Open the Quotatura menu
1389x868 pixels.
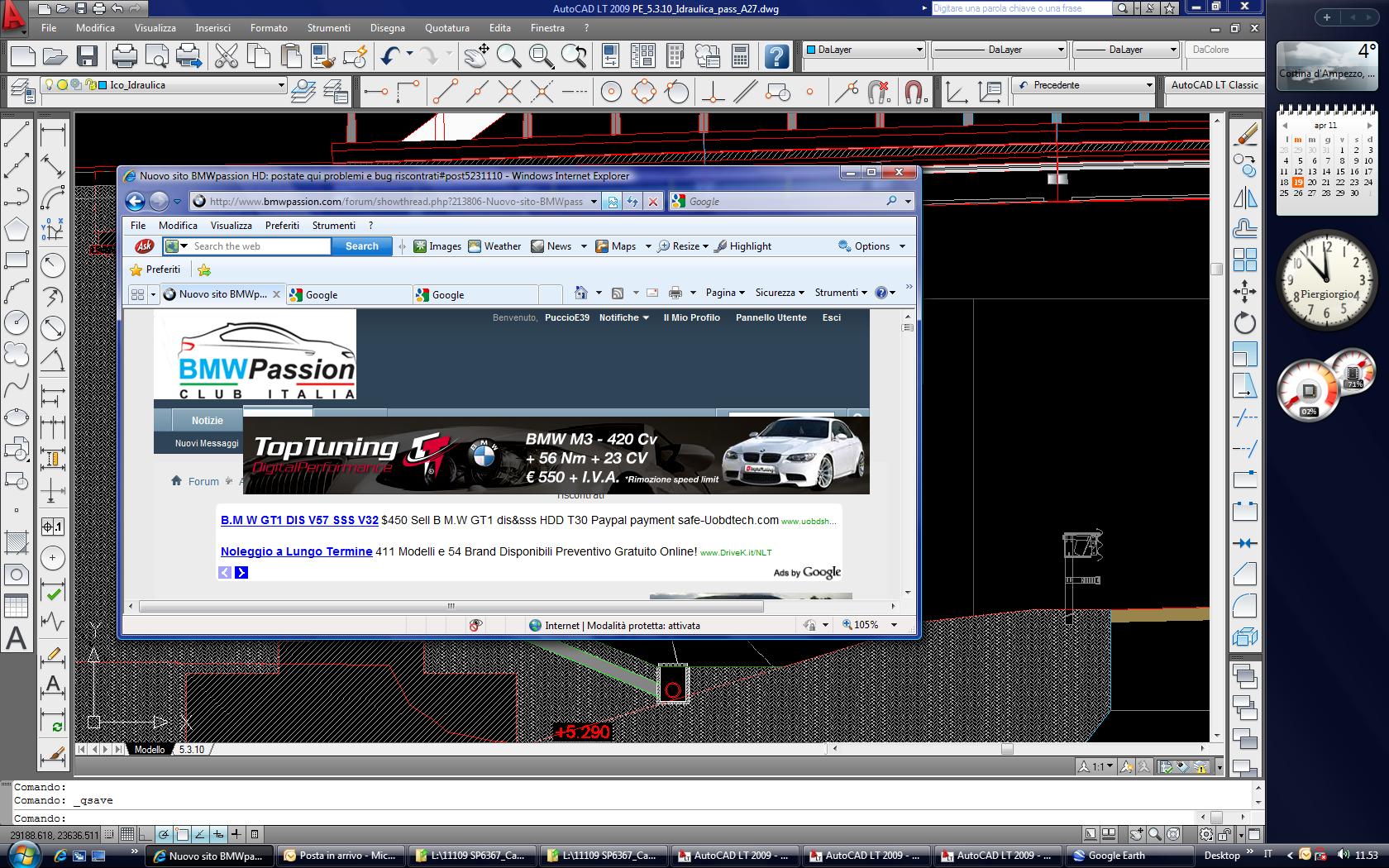tap(446, 28)
